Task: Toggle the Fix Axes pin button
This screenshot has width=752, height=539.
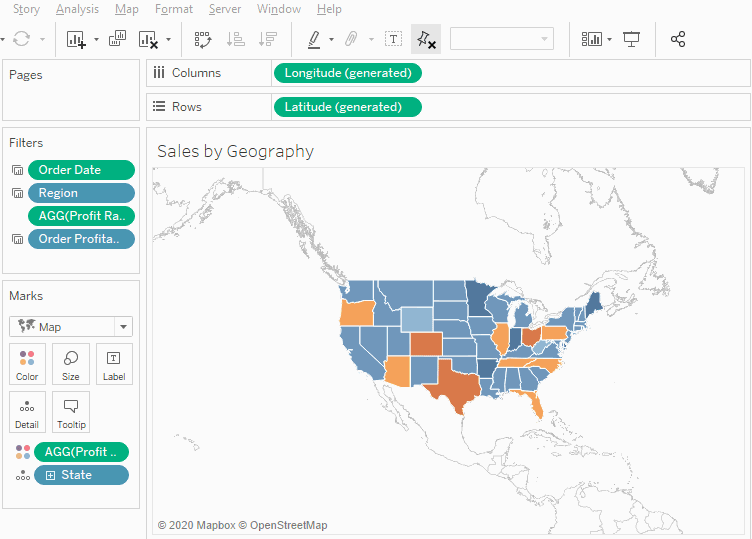Action: (x=426, y=39)
